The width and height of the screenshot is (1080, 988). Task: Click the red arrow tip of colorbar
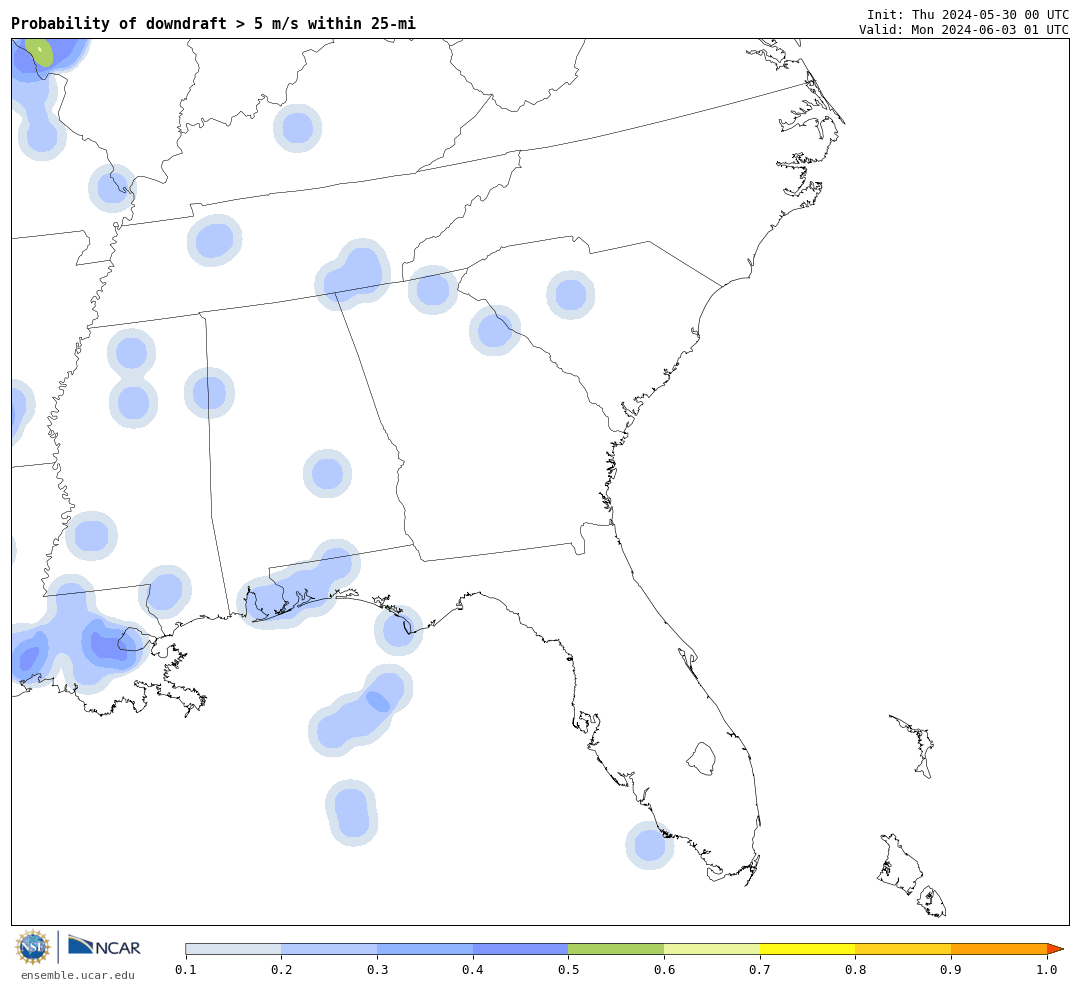(1055, 949)
